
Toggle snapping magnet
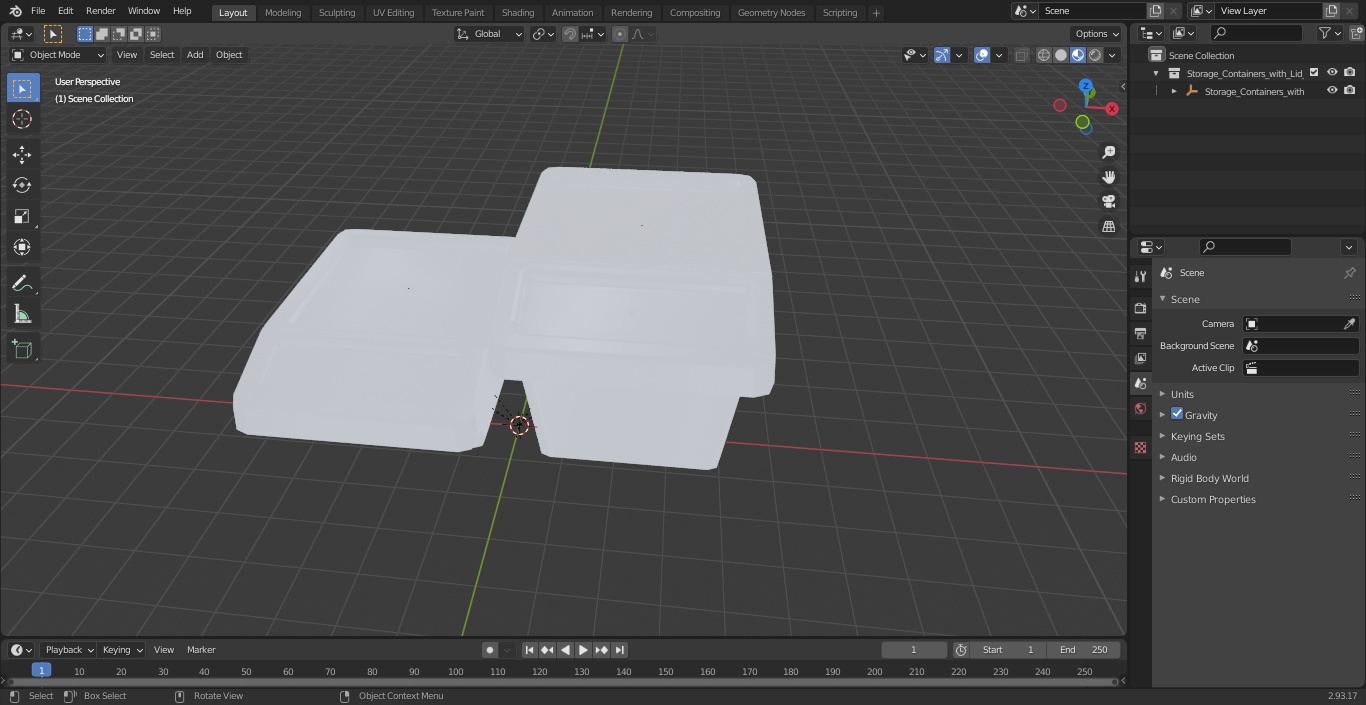pos(570,34)
